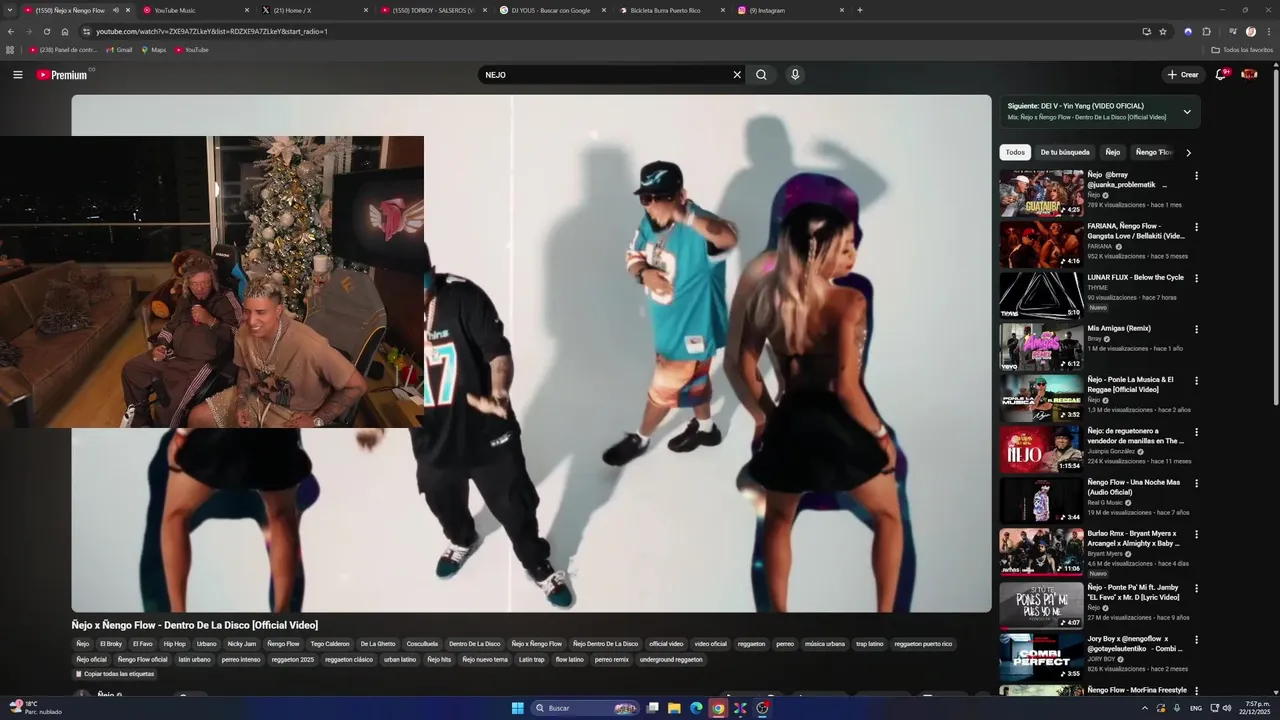Open the Burlao Rmx video thumbnail
The height and width of the screenshot is (720, 1280).
point(1041,552)
